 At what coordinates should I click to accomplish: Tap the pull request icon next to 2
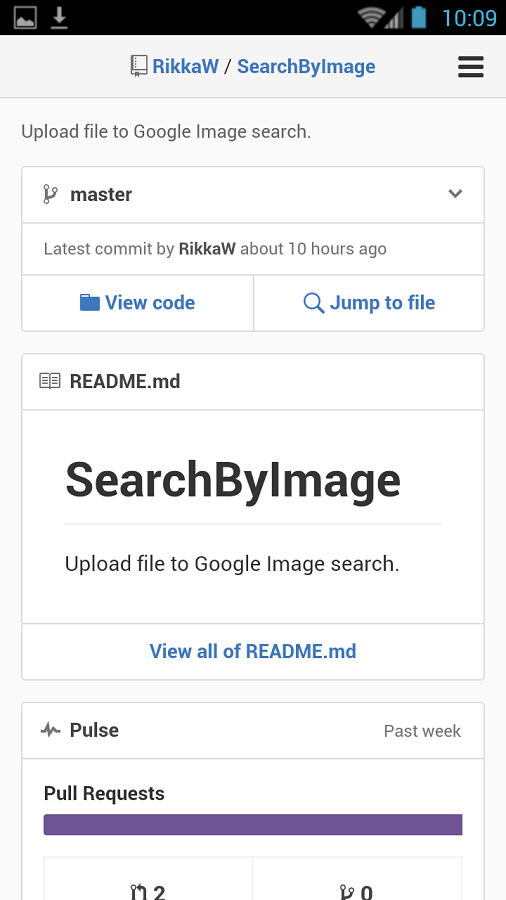[138, 891]
